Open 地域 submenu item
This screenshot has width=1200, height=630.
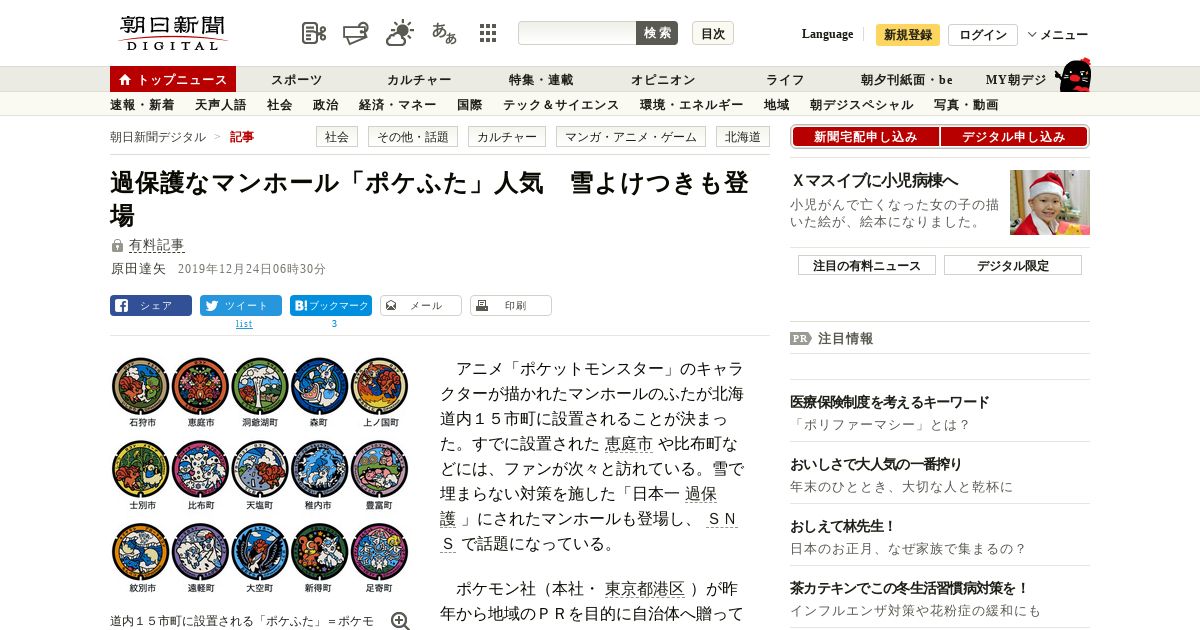[776, 104]
